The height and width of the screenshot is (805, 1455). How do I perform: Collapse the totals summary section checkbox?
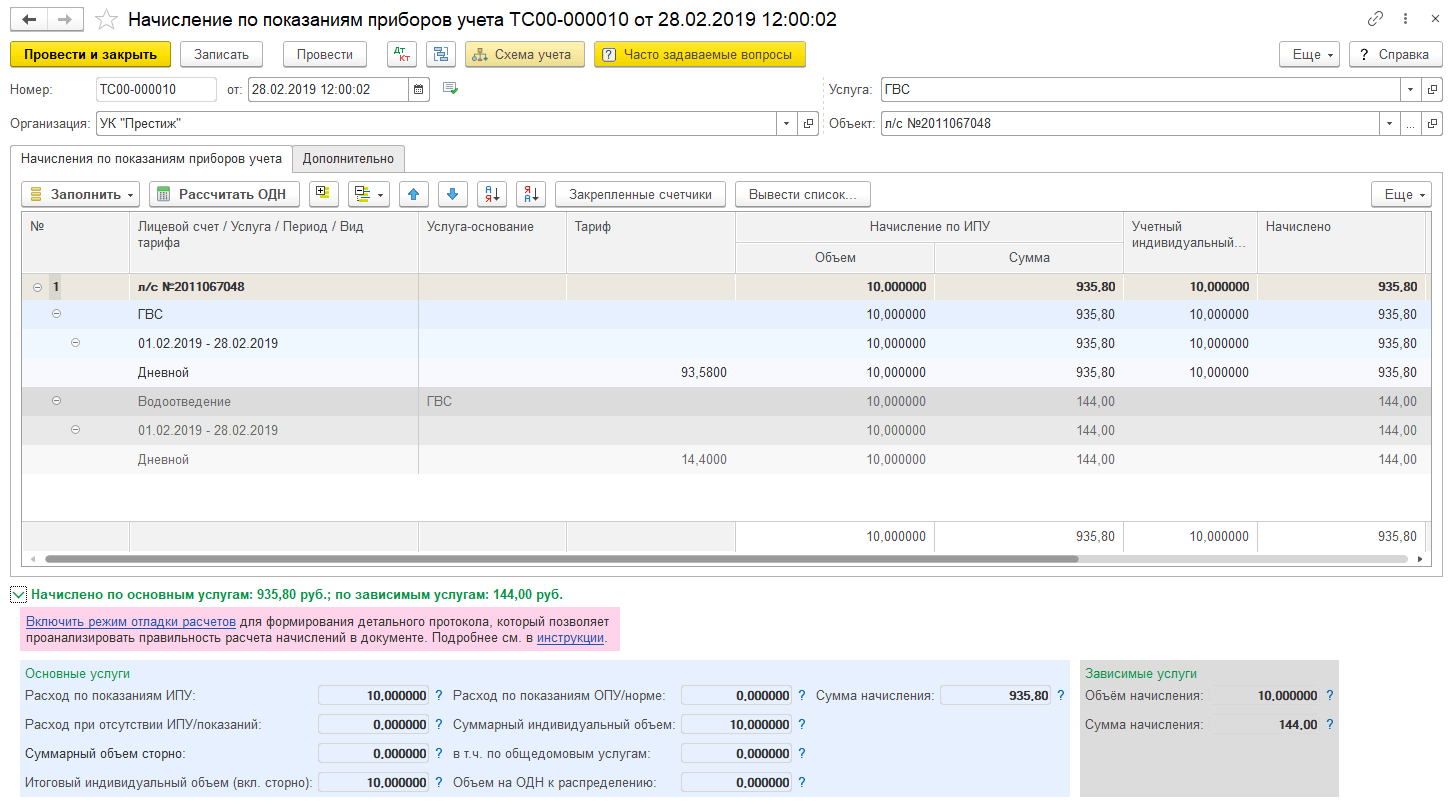[x=18, y=594]
